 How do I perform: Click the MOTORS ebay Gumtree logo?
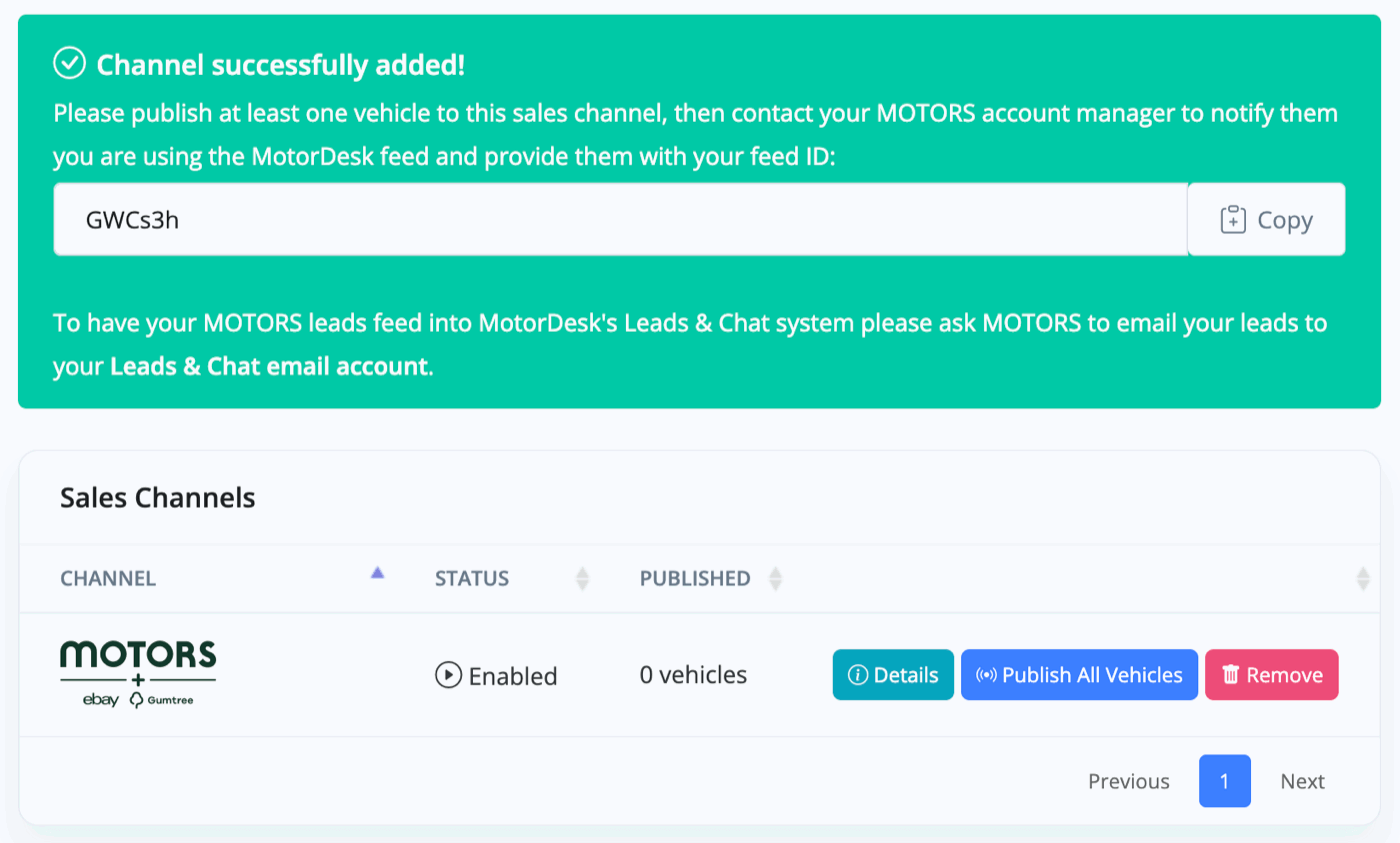(138, 675)
